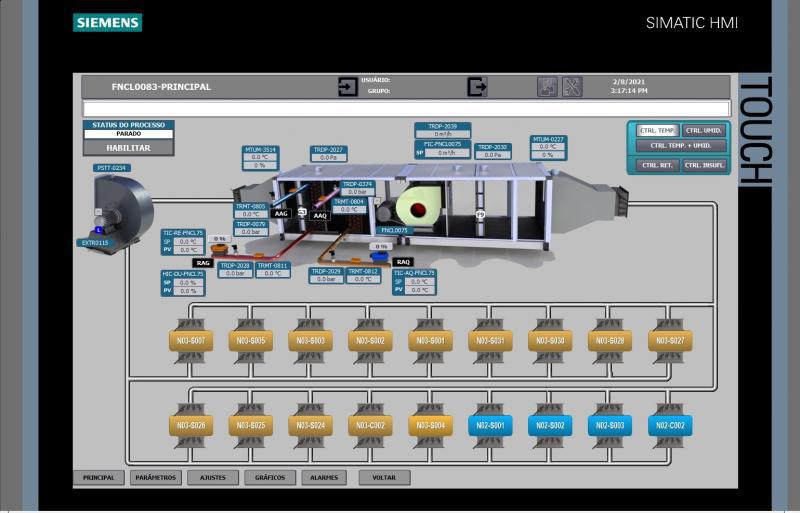Go to the ALARMES tab
This screenshot has width=800, height=513.
coord(325,478)
